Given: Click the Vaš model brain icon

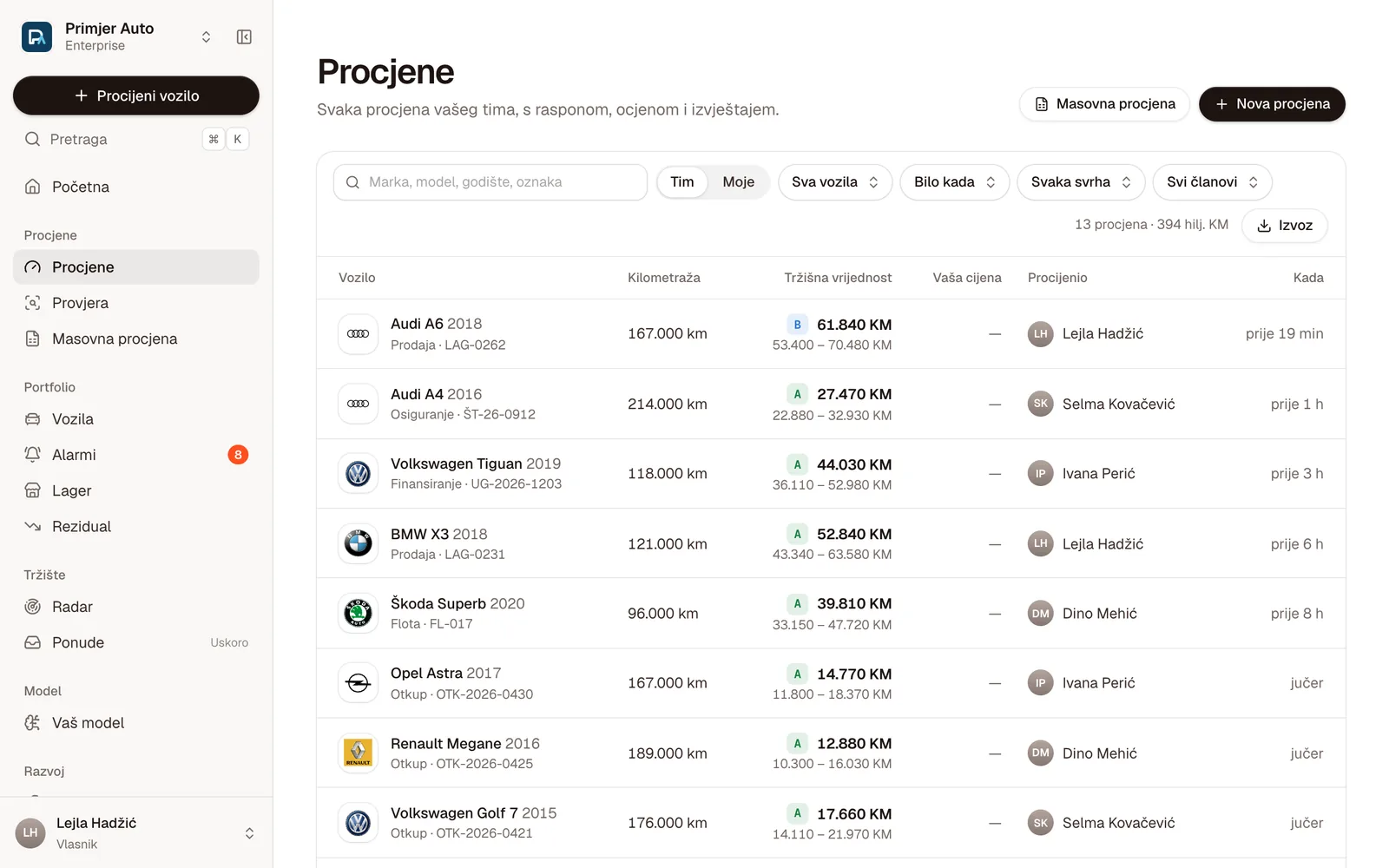Looking at the screenshot, I should coord(33,723).
